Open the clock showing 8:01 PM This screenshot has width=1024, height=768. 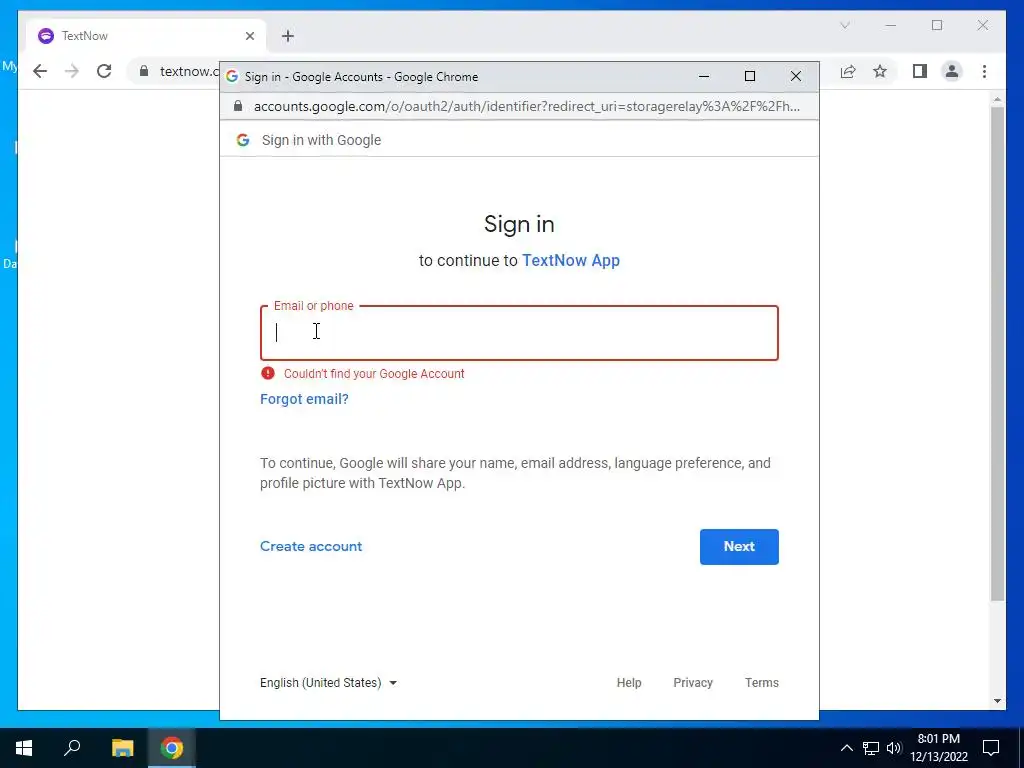pos(938,748)
